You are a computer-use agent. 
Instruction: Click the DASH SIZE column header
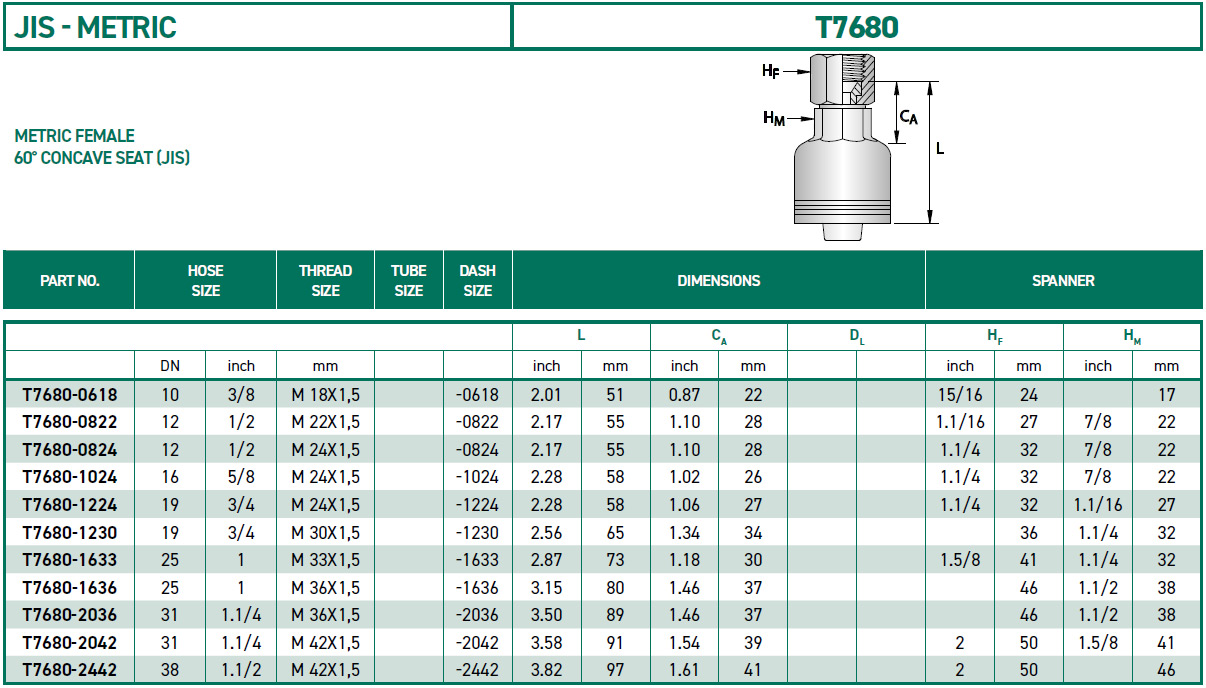[477, 281]
